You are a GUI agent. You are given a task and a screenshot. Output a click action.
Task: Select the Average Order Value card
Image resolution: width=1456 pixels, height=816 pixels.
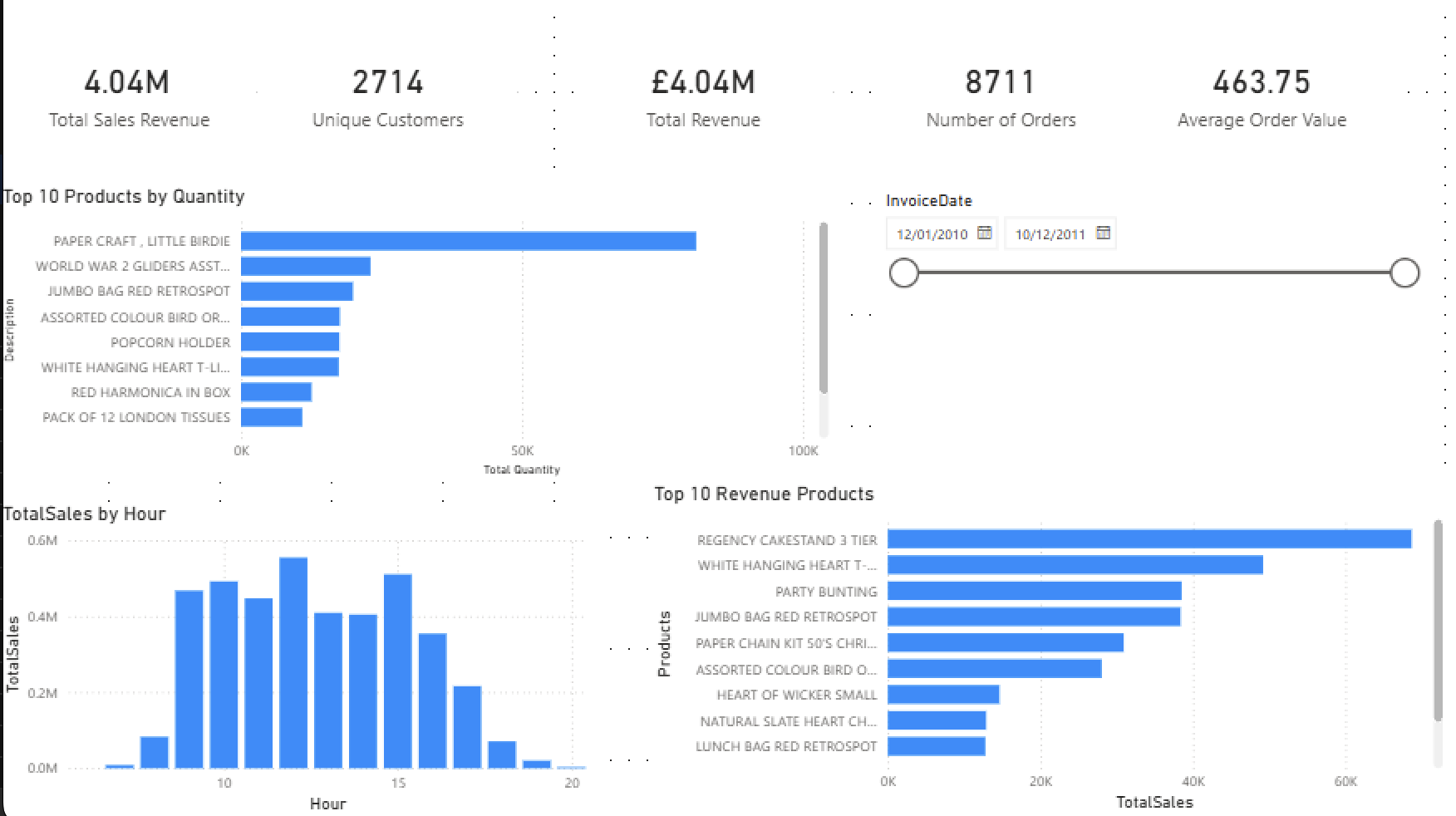click(1262, 97)
